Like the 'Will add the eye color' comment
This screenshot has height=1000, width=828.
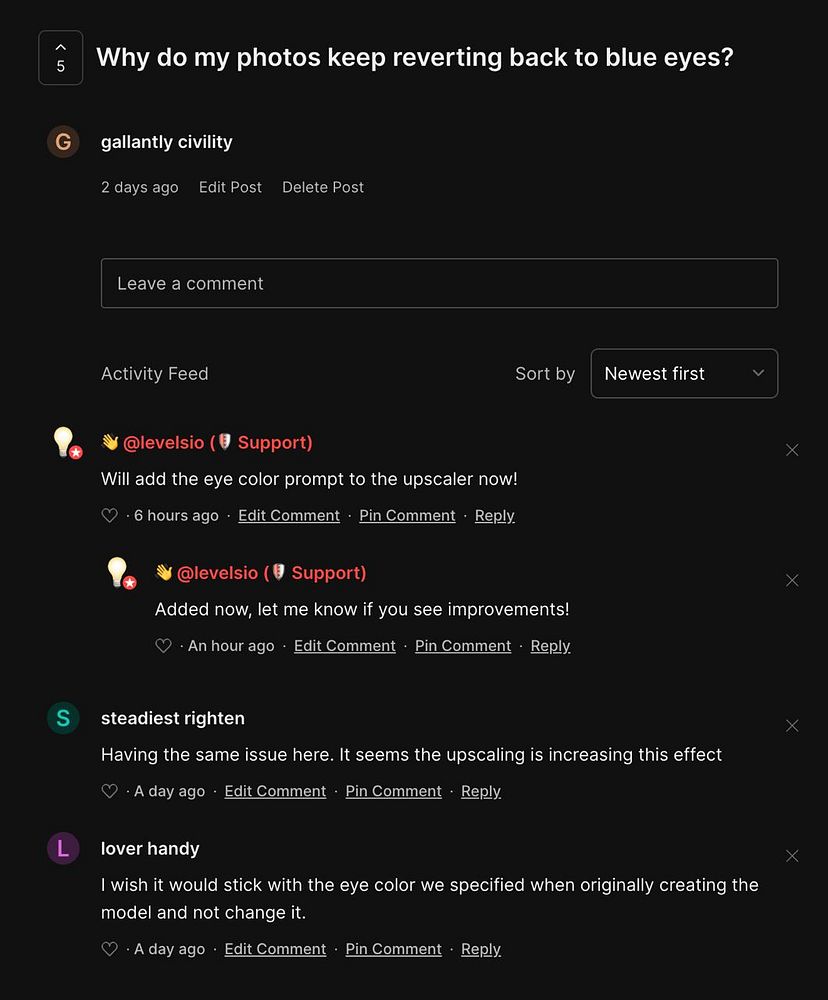[x=110, y=516]
